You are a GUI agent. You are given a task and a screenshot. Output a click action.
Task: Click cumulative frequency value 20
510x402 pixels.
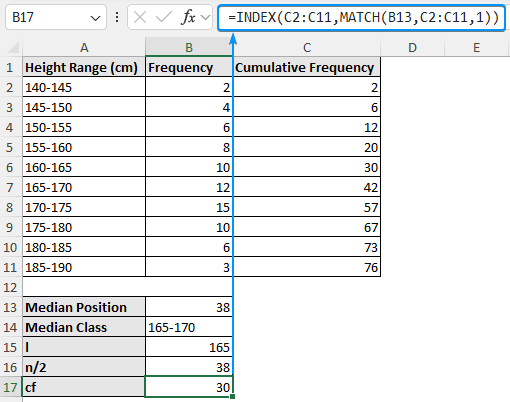click(307, 147)
